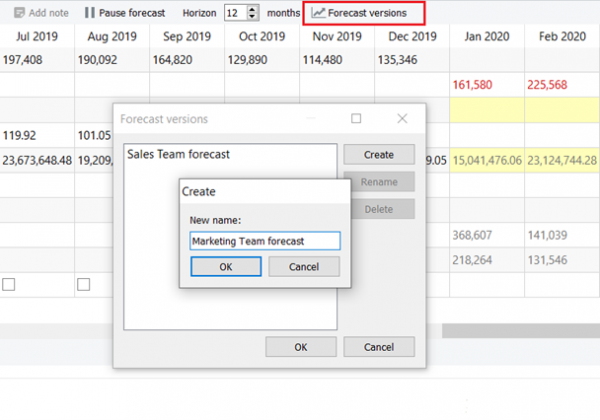The width and height of the screenshot is (600, 420).
Task: Tick the checkbox under Jul 2019
Action: (9, 285)
